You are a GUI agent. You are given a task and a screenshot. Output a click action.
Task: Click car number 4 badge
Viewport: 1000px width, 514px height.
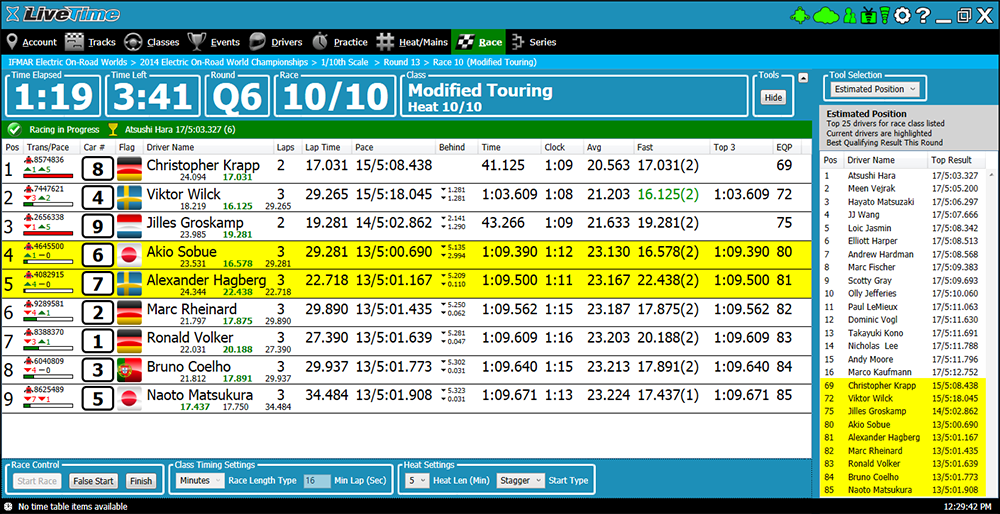click(x=98, y=197)
